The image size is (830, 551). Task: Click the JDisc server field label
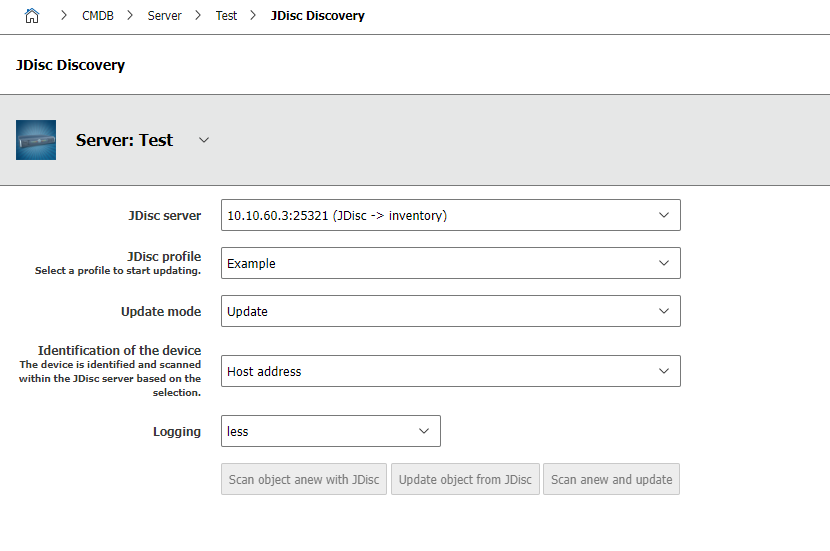[x=165, y=215]
